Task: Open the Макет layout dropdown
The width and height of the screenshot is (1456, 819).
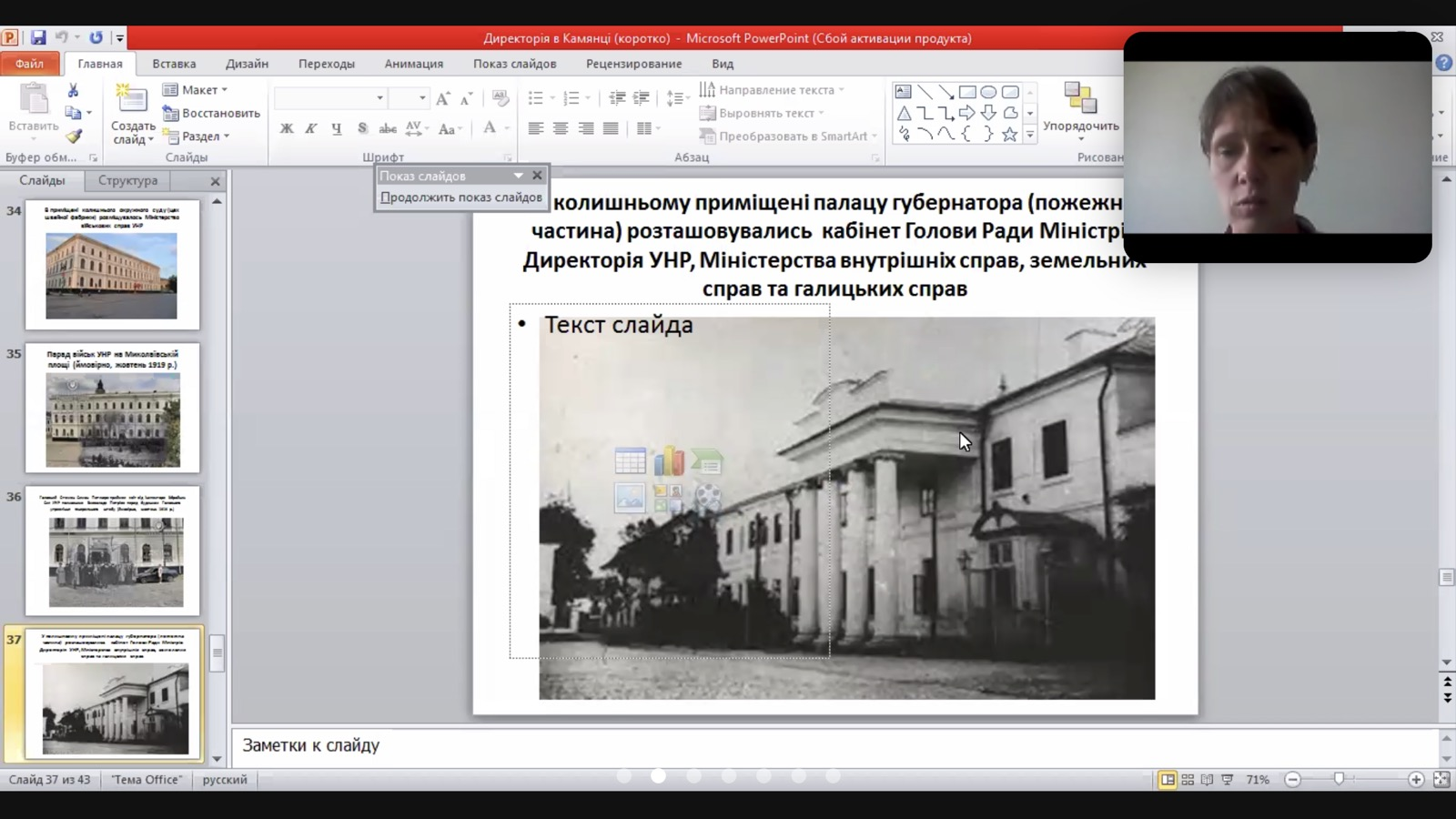Action: click(196, 90)
